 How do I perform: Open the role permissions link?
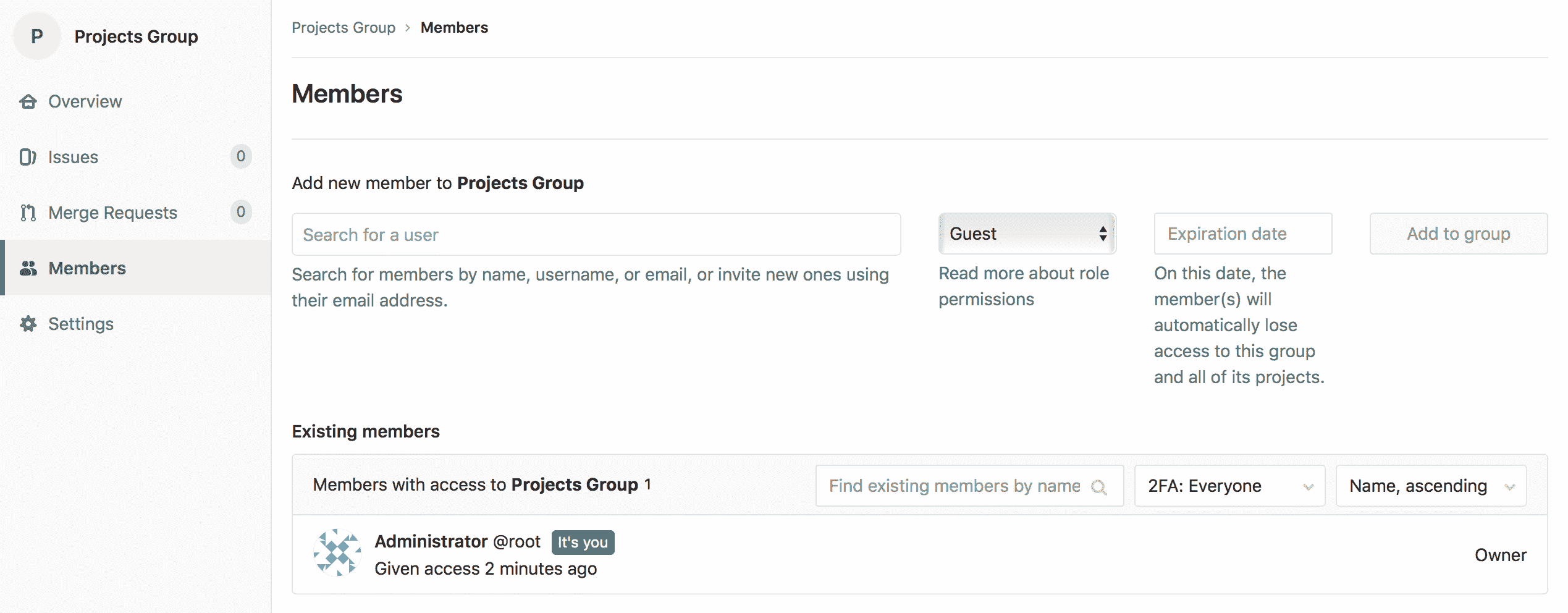[1024, 285]
